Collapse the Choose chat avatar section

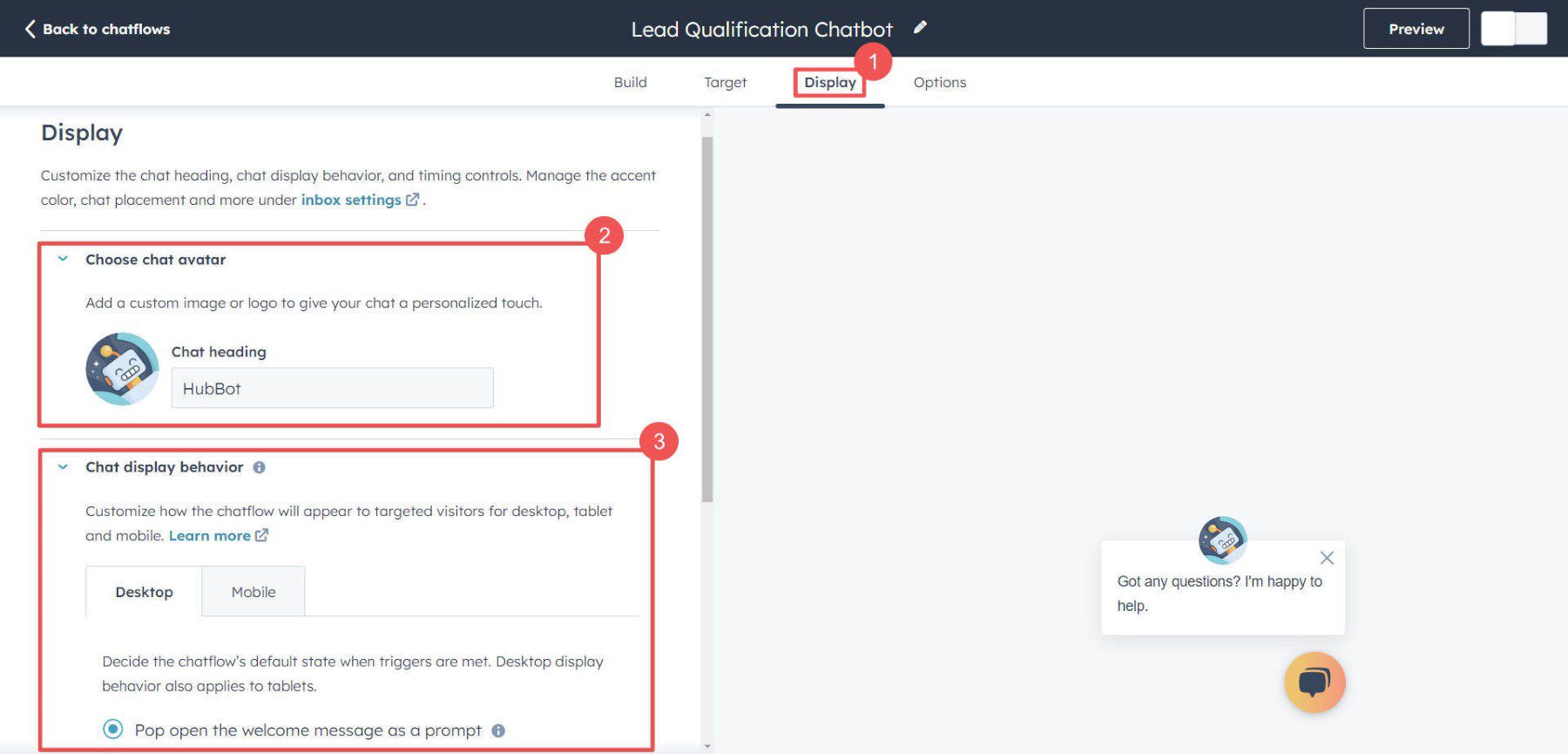tap(63, 259)
